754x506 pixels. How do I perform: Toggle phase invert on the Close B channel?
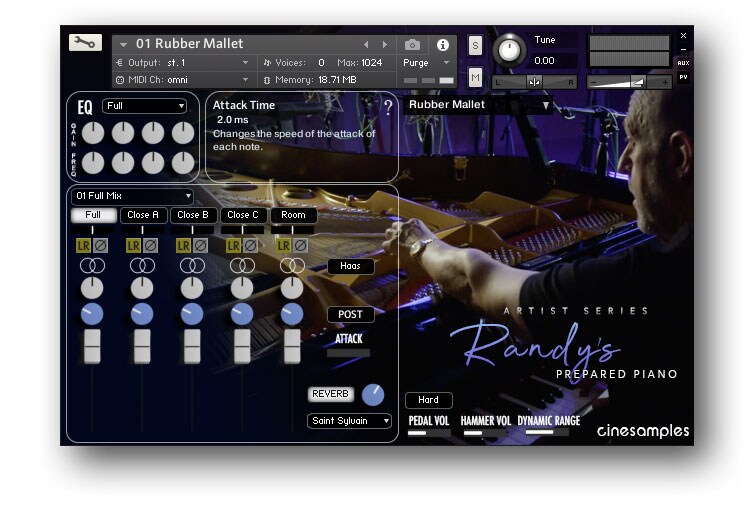coord(201,246)
